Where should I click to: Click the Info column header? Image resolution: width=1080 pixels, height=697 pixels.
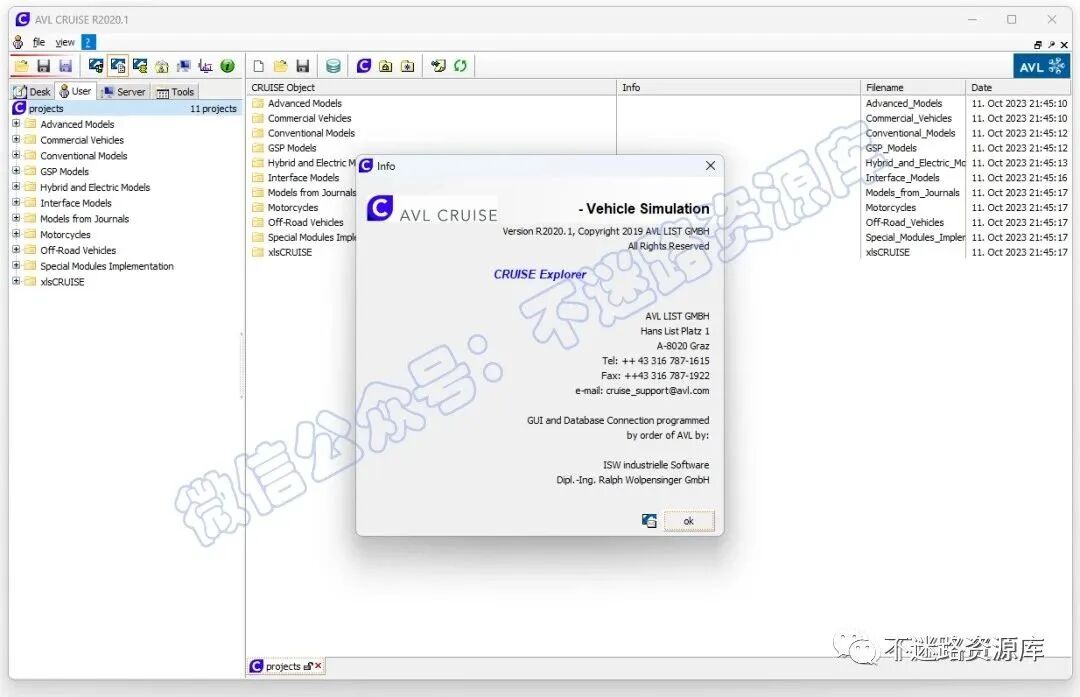pos(738,87)
